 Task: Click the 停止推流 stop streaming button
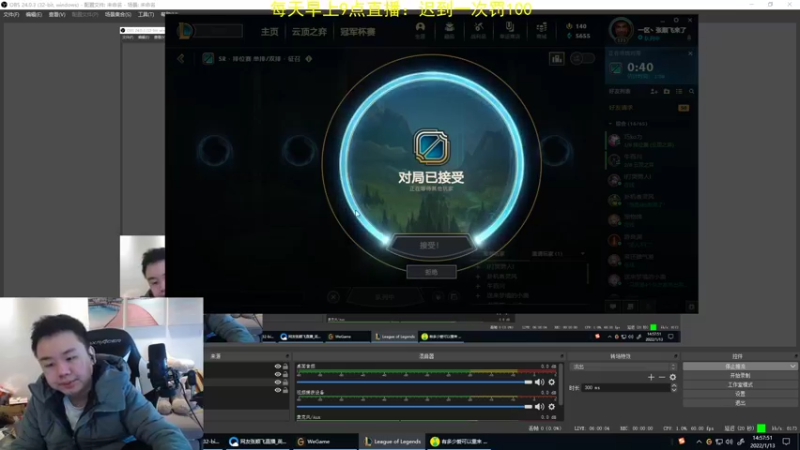point(735,366)
